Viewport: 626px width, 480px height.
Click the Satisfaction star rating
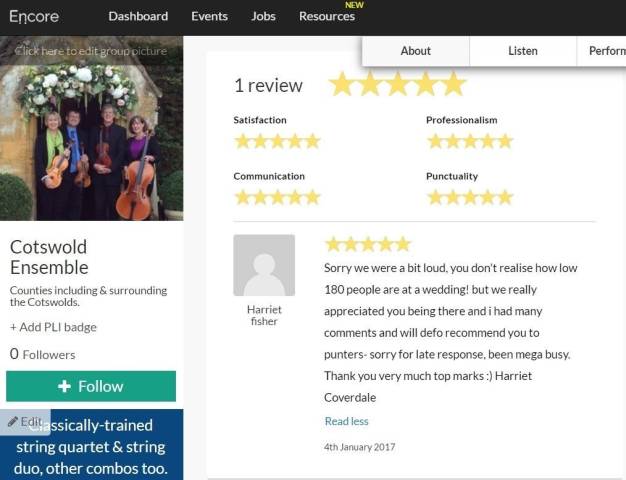coord(277,141)
